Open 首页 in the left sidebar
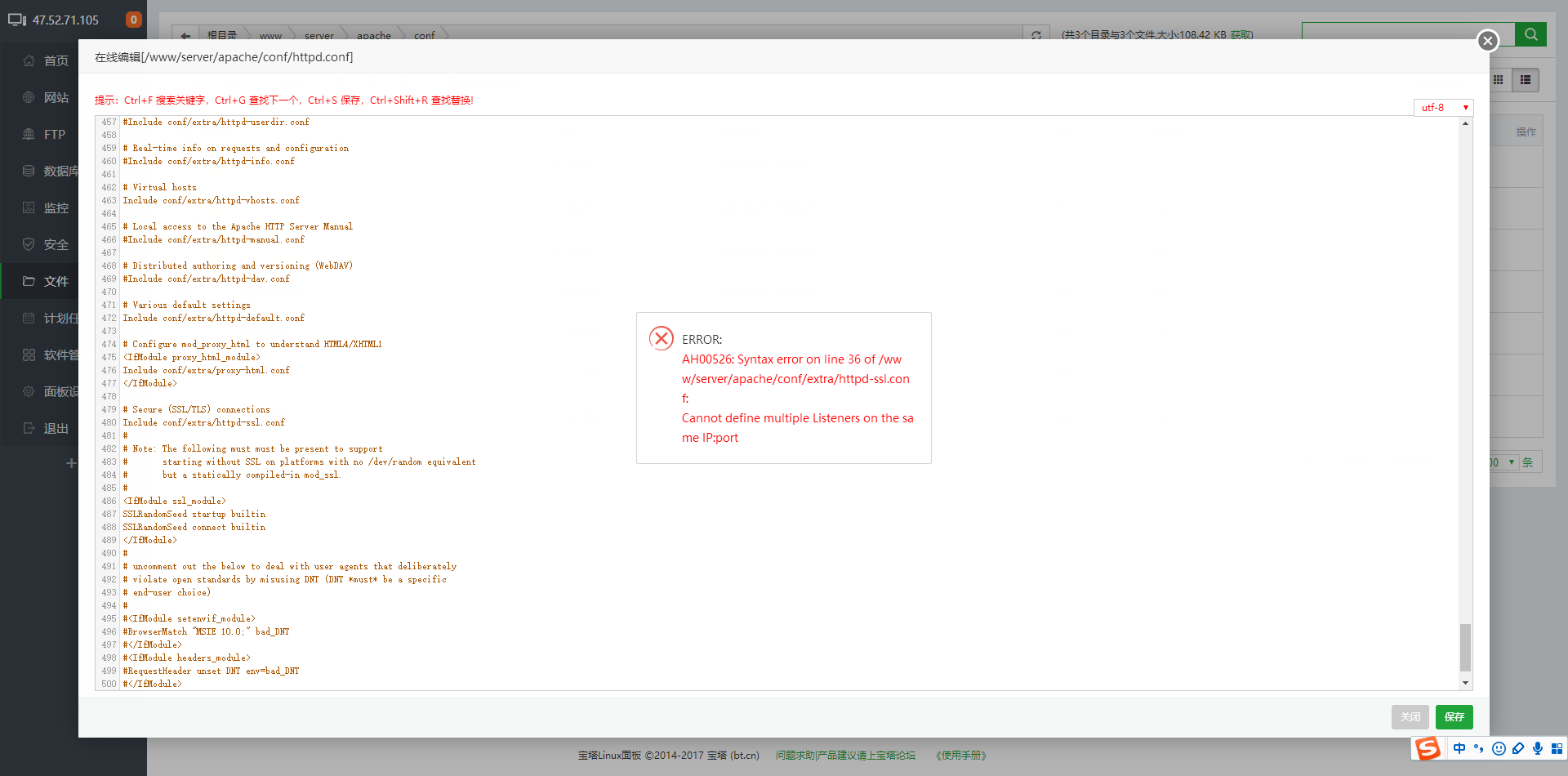The image size is (1568, 776). pos(56,60)
